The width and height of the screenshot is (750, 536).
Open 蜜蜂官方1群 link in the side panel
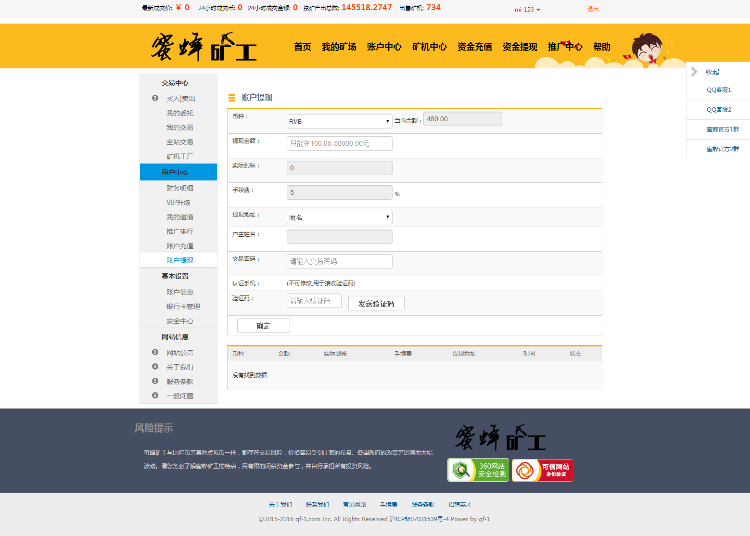(x=722, y=129)
